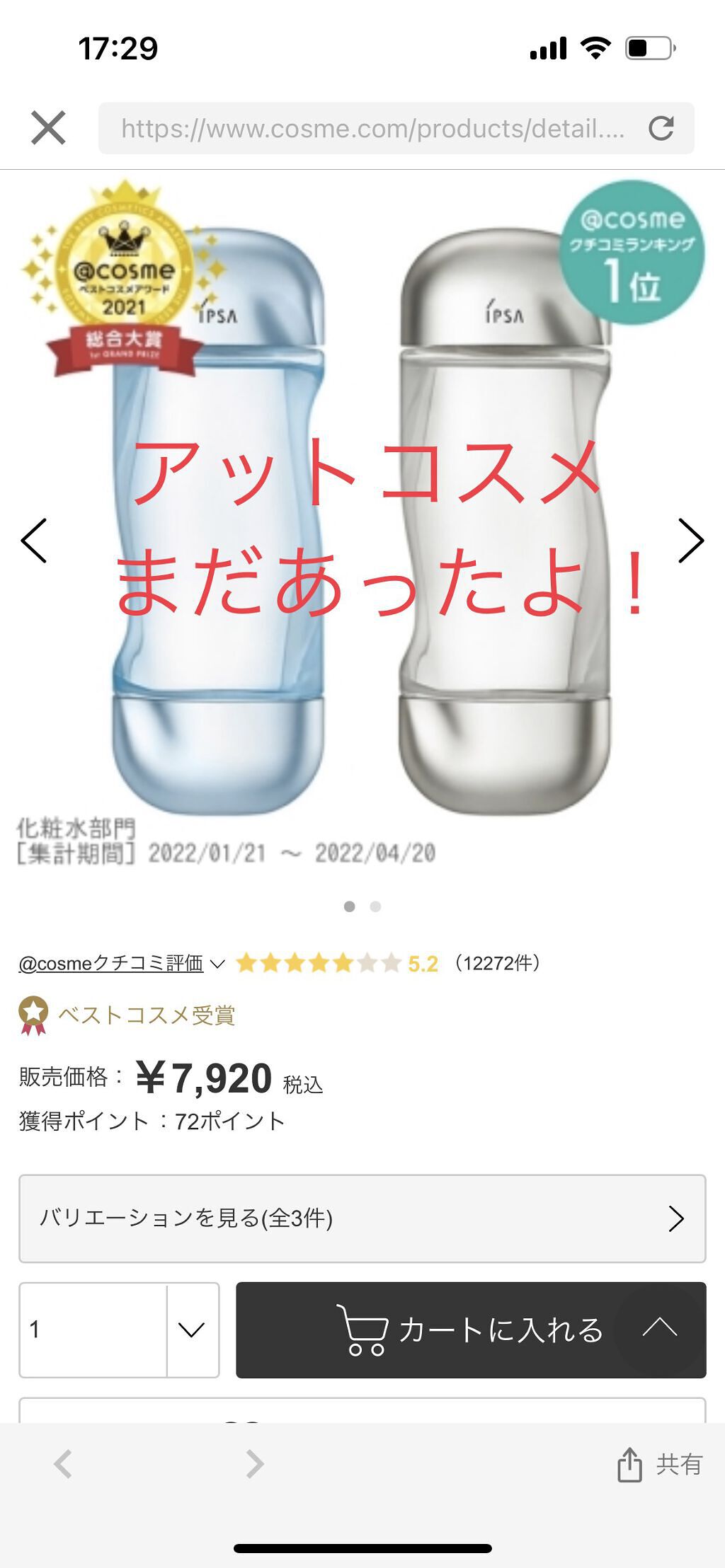725x1568 pixels.
Task: Select the first carousel page dot
Action: (349, 906)
